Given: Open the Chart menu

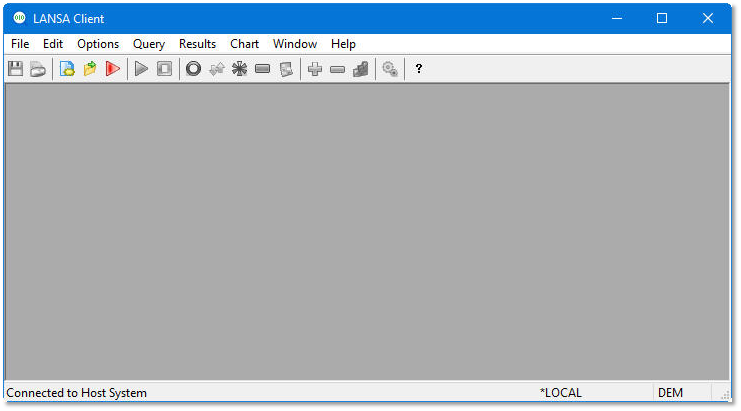Looking at the screenshot, I should (245, 44).
